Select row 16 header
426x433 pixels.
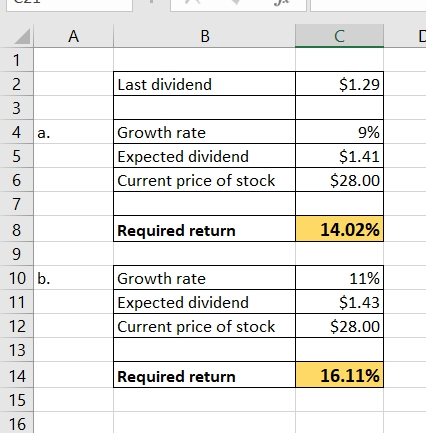(x=16, y=423)
